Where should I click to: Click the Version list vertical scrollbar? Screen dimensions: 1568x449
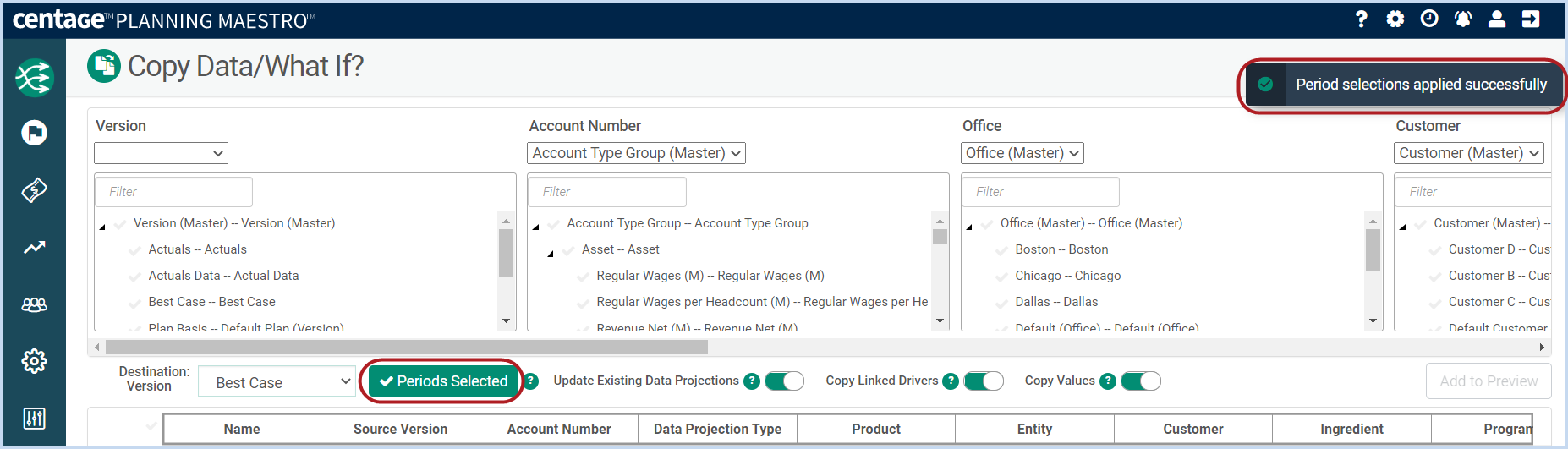click(506, 253)
